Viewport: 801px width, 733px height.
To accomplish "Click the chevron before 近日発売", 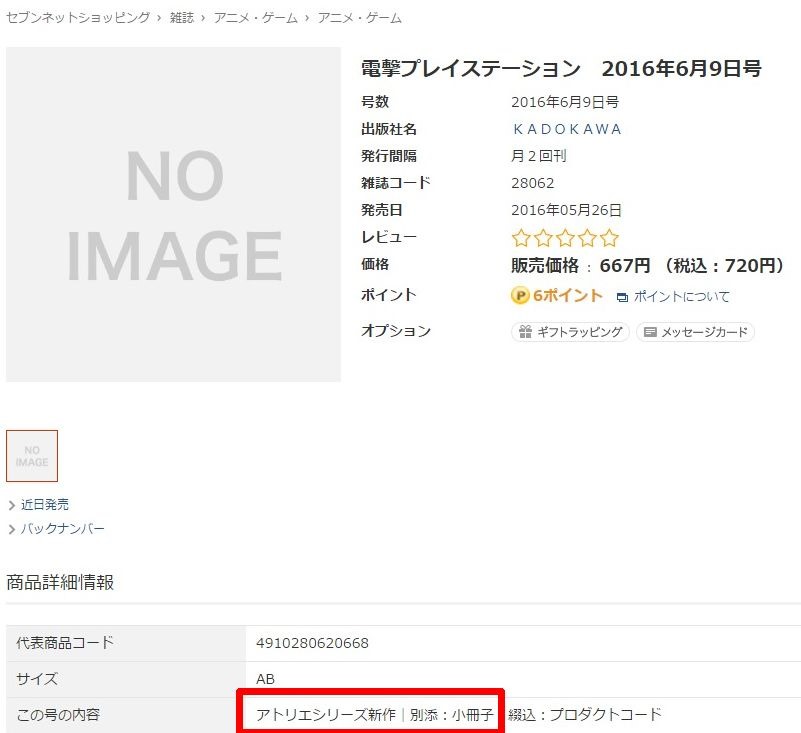I will click(x=11, y=505).
